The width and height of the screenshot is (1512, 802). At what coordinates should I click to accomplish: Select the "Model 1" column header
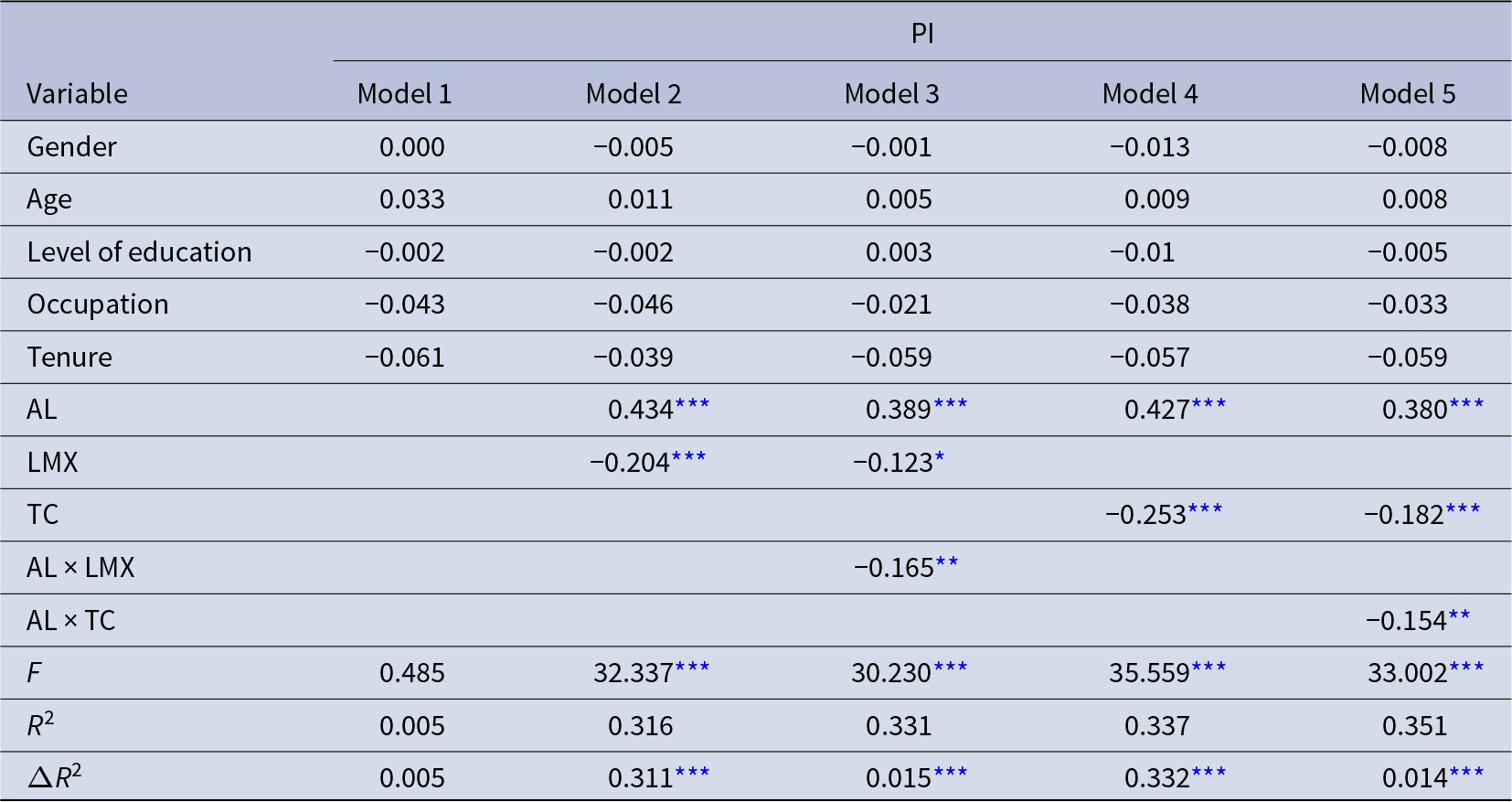coord(404,94)
